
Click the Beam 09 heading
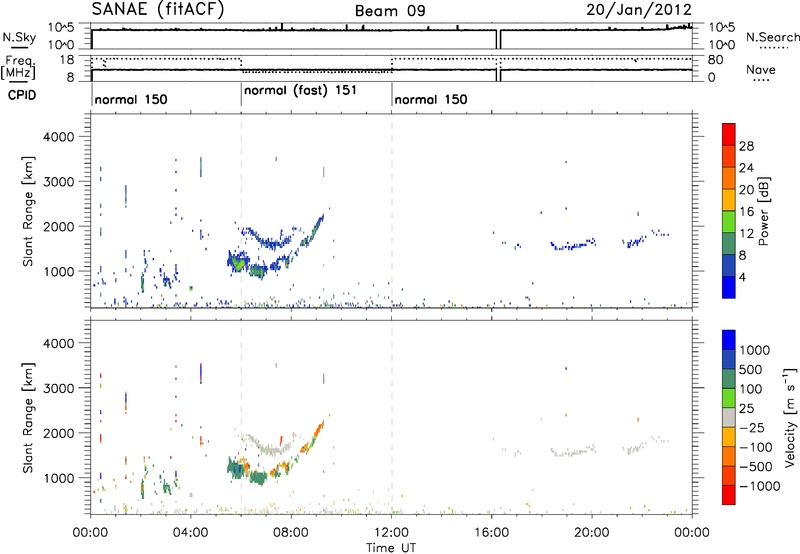pyautogui.click(x=390, y=11)
